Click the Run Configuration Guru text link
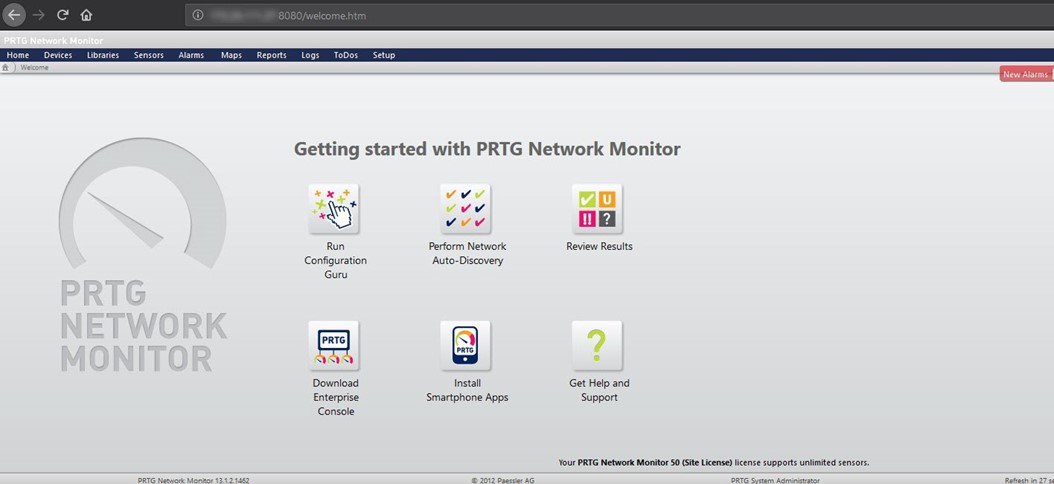 coord(335,260)
